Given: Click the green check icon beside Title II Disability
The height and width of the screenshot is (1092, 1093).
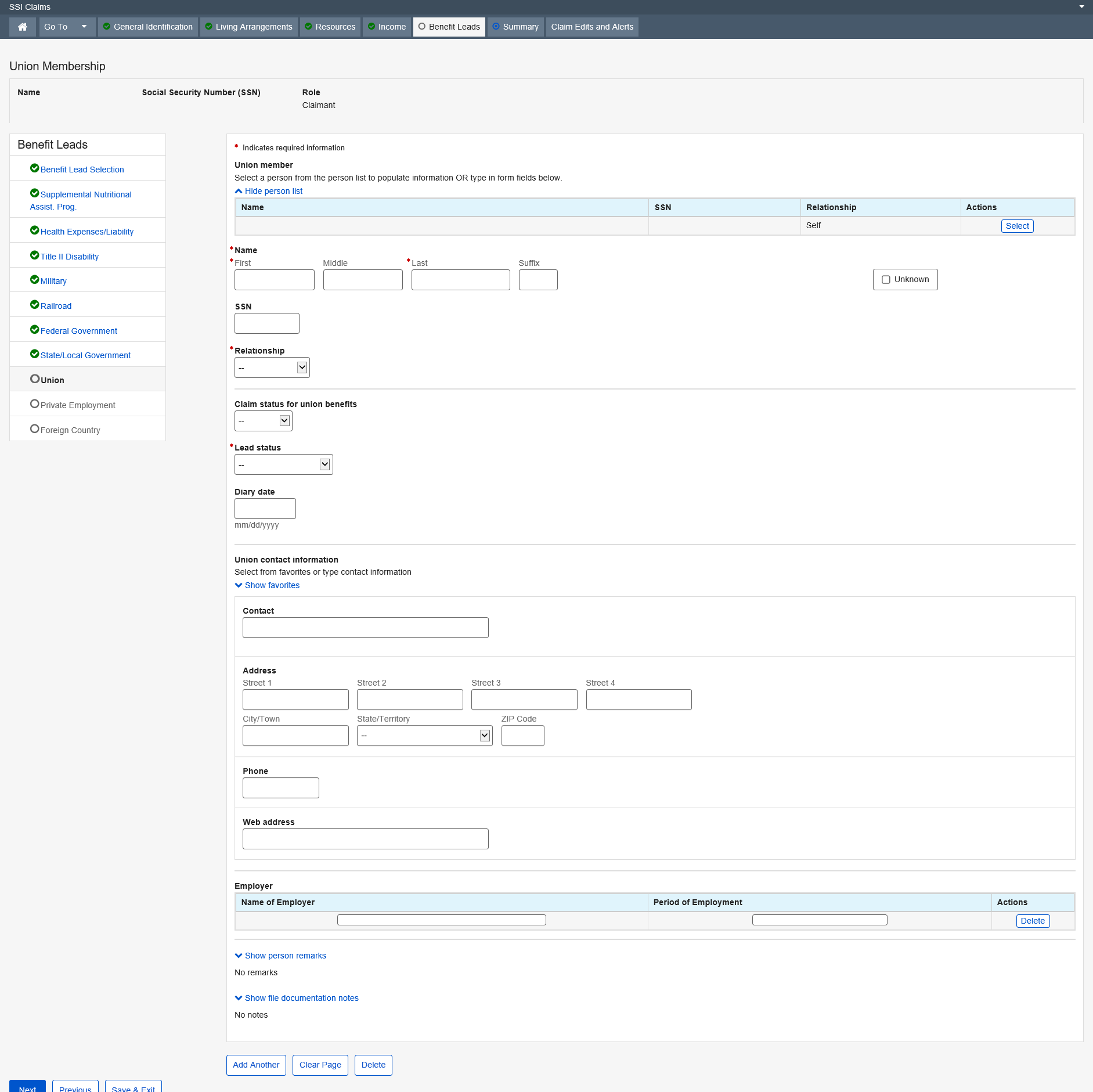Looking at the screenshot, I should pyautogui.click(x=34, y=255).
